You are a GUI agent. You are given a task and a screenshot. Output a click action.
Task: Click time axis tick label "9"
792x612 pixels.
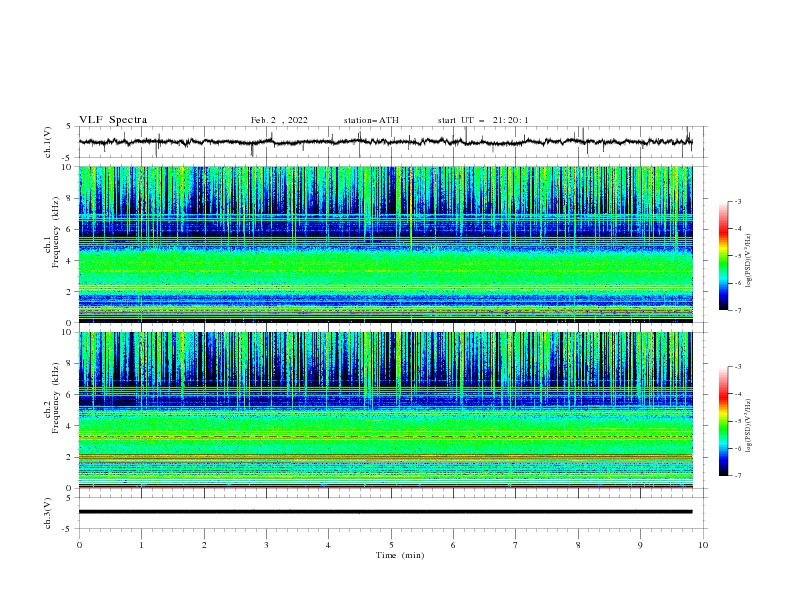coord(640,545)
